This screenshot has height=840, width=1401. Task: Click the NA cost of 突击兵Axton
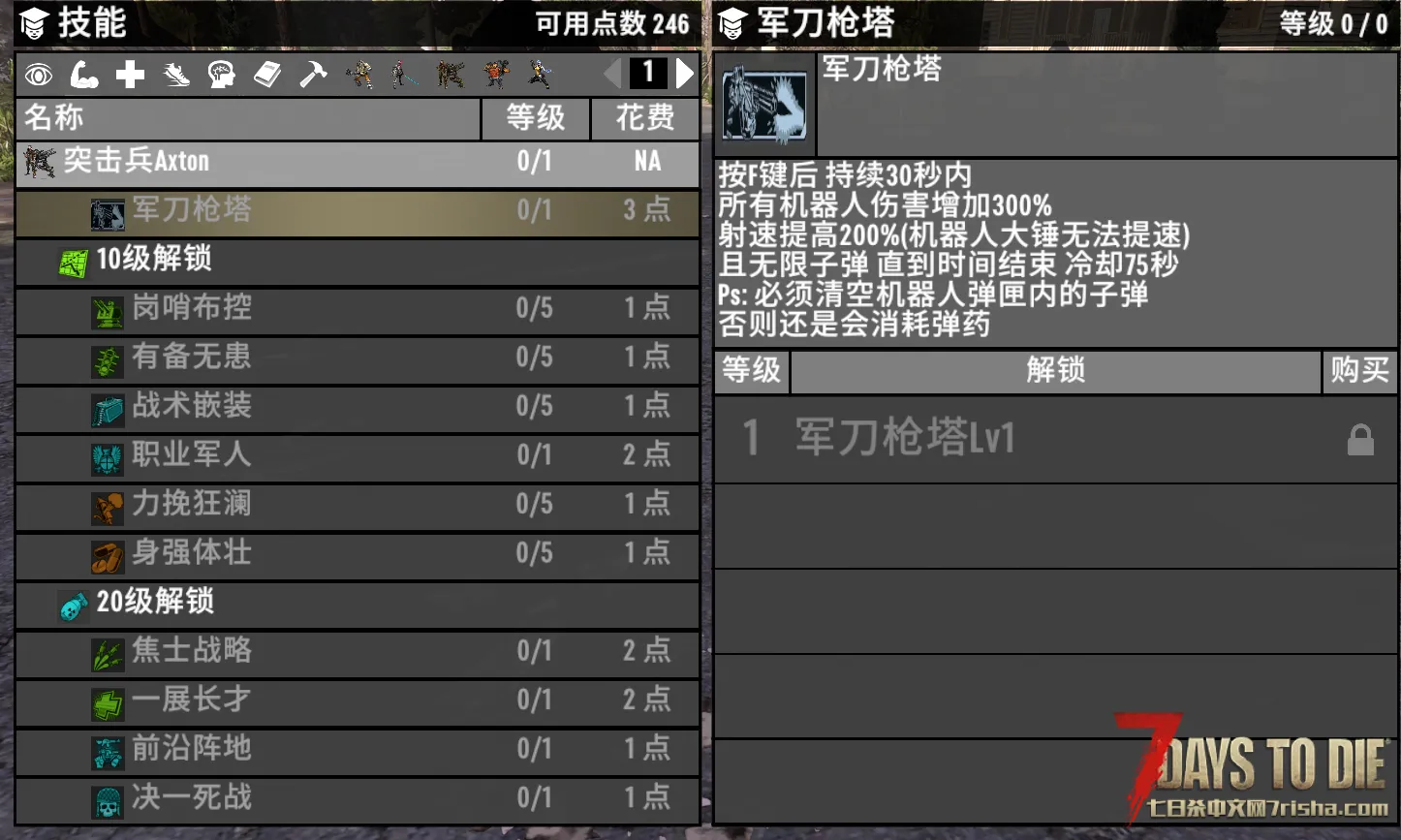point(648,161)
